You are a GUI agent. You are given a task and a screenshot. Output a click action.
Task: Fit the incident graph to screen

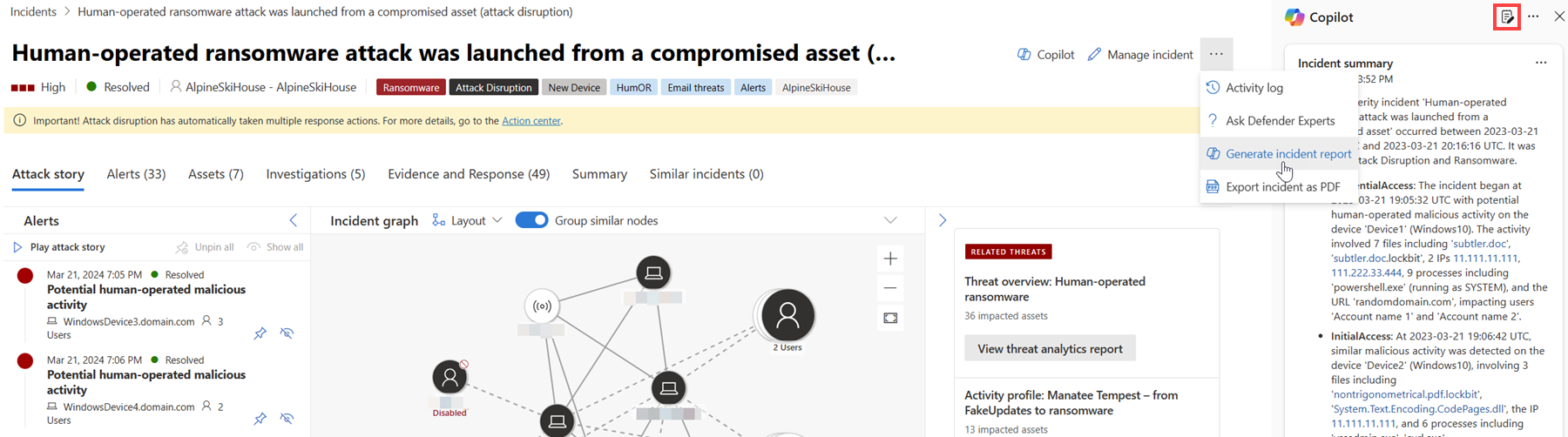coord(890,319)
